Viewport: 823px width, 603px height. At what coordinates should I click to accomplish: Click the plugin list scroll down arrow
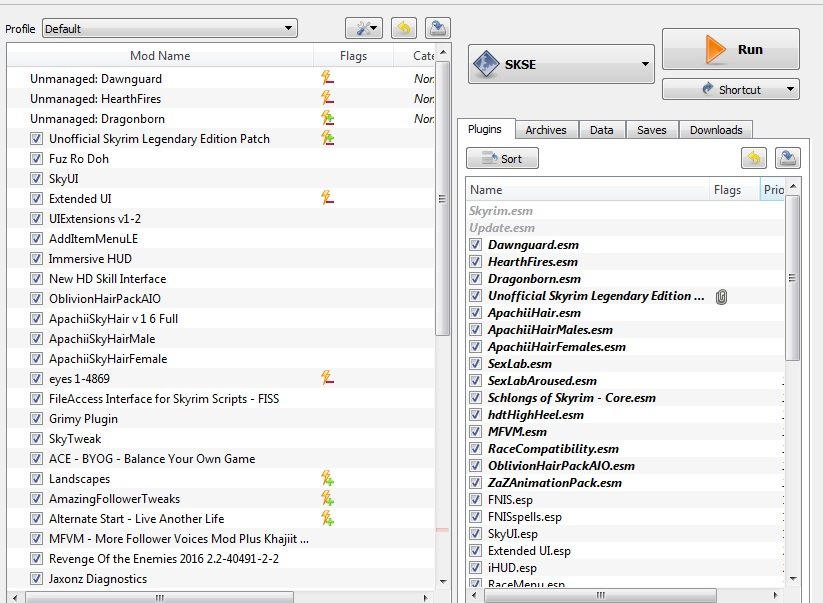[793, 579]
